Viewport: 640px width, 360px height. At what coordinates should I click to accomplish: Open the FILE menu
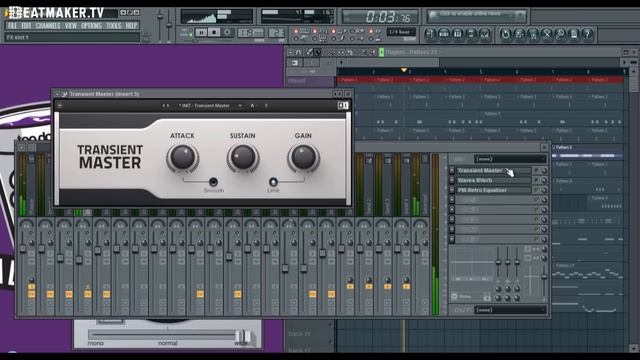pyautogui.click(x=12, y=26)
